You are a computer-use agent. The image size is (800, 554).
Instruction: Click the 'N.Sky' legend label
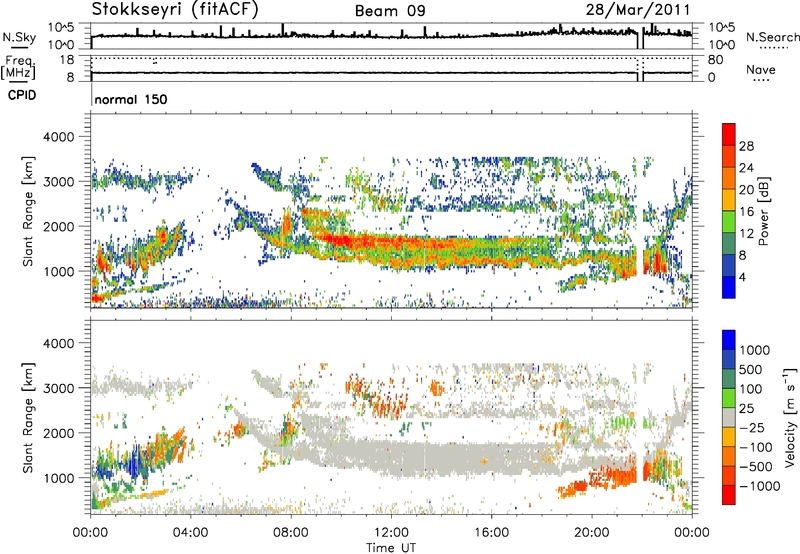point(19,38)
